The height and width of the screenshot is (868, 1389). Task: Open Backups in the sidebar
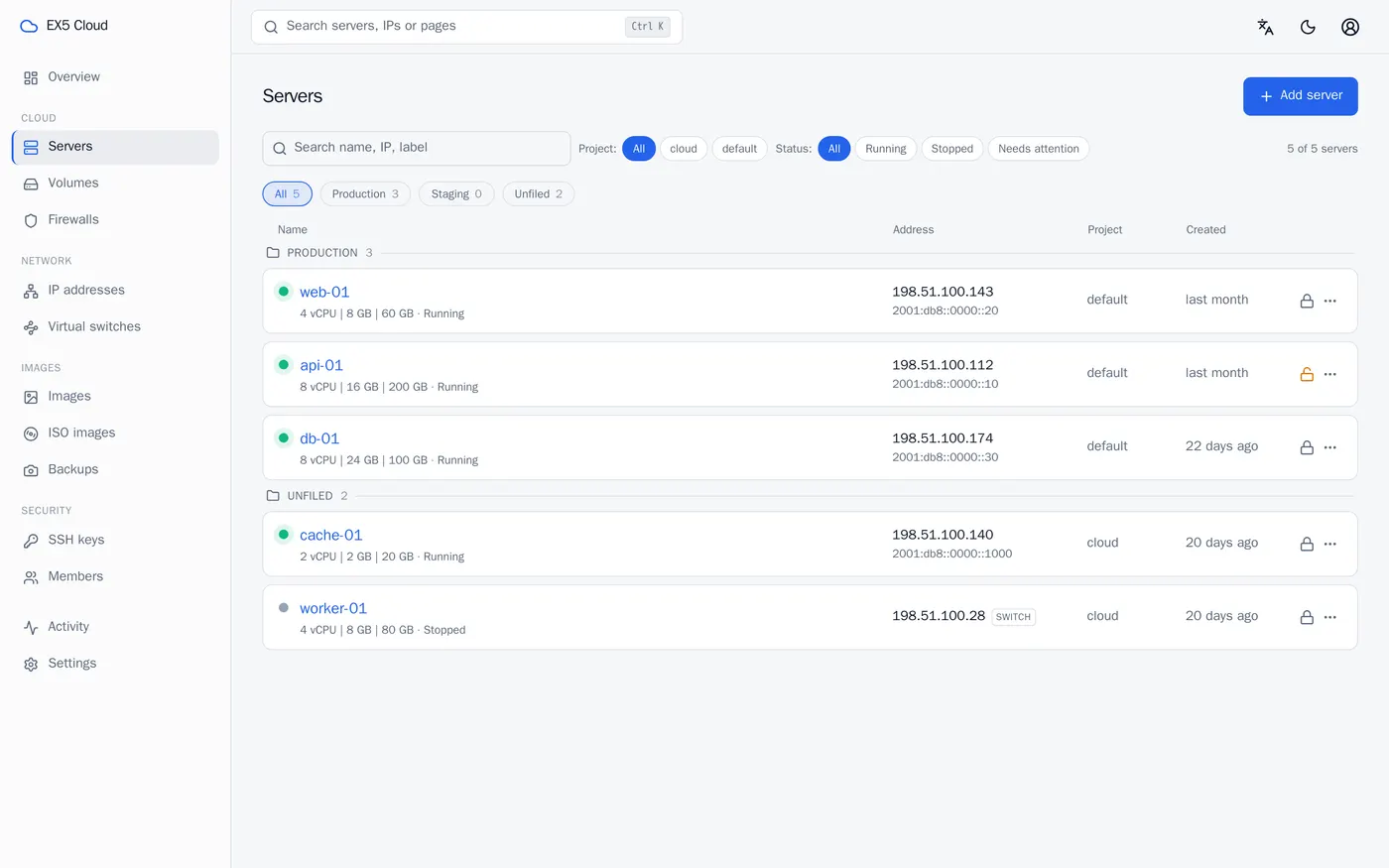click(x=115, y=470)
